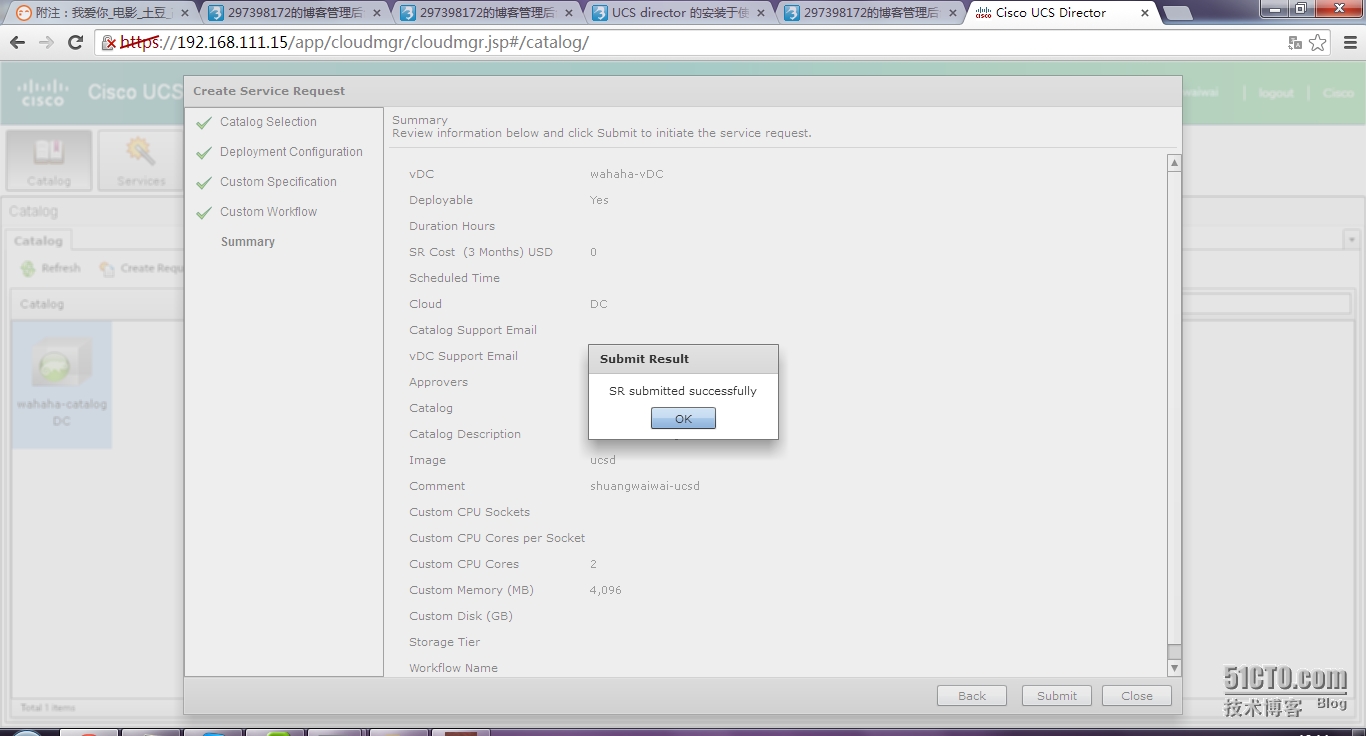Click the Cisco favicon on the active tab
The image size is (1366, 736).
click(983, 13)
